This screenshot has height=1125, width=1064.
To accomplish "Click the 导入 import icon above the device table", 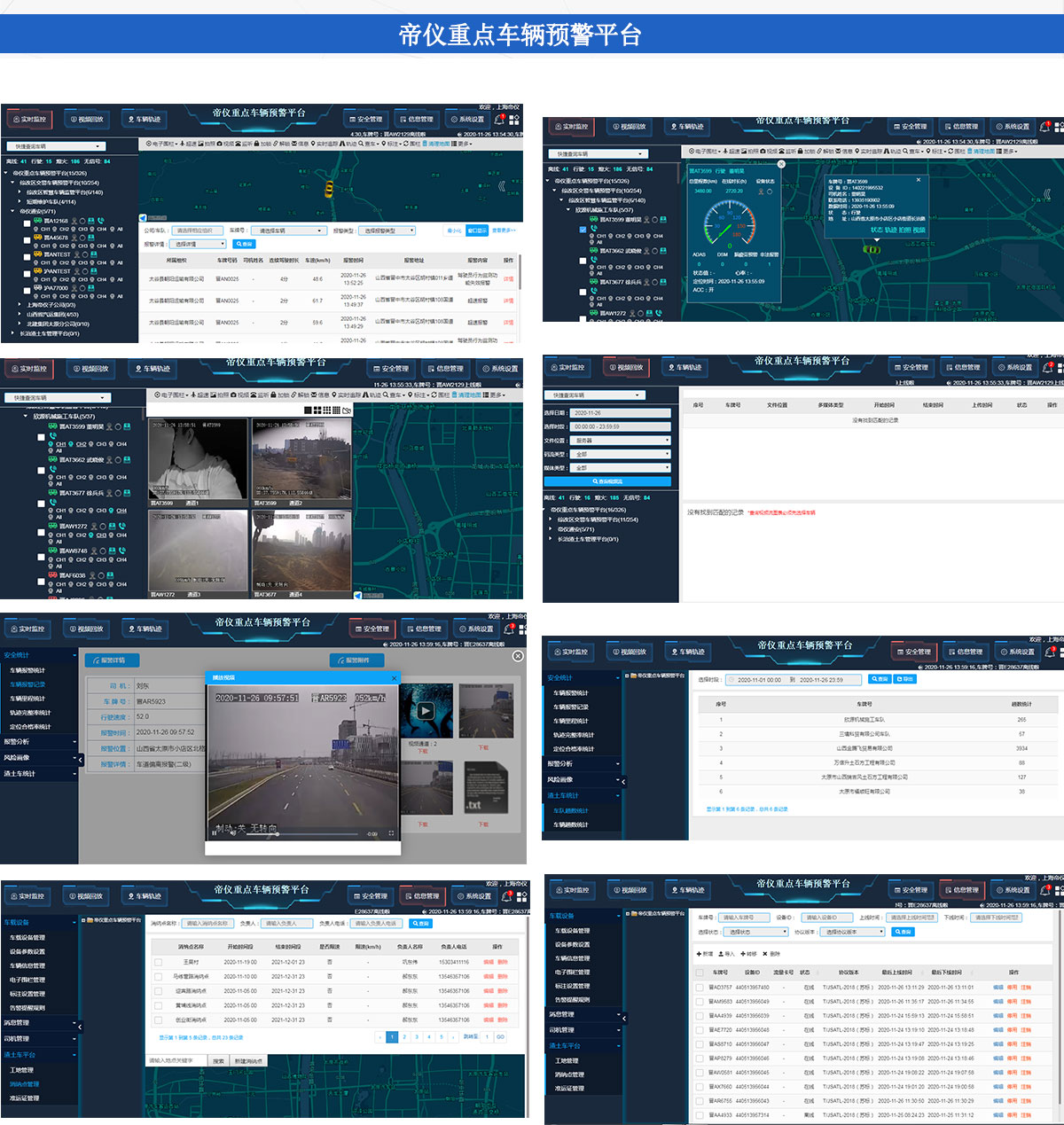I will (x=721, y=954).
